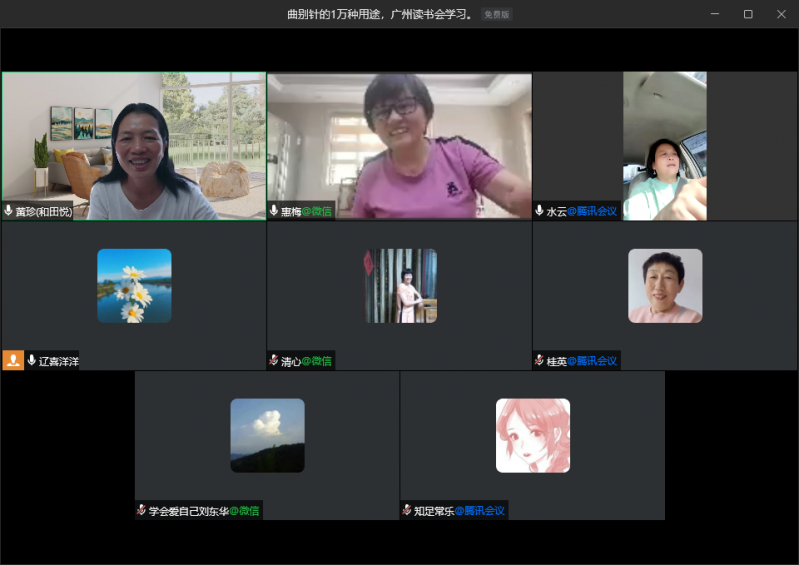Screen dimensions: 799x565
Task: Click the 免费版 badge in title bar
Action: click(x=496, y=15)
